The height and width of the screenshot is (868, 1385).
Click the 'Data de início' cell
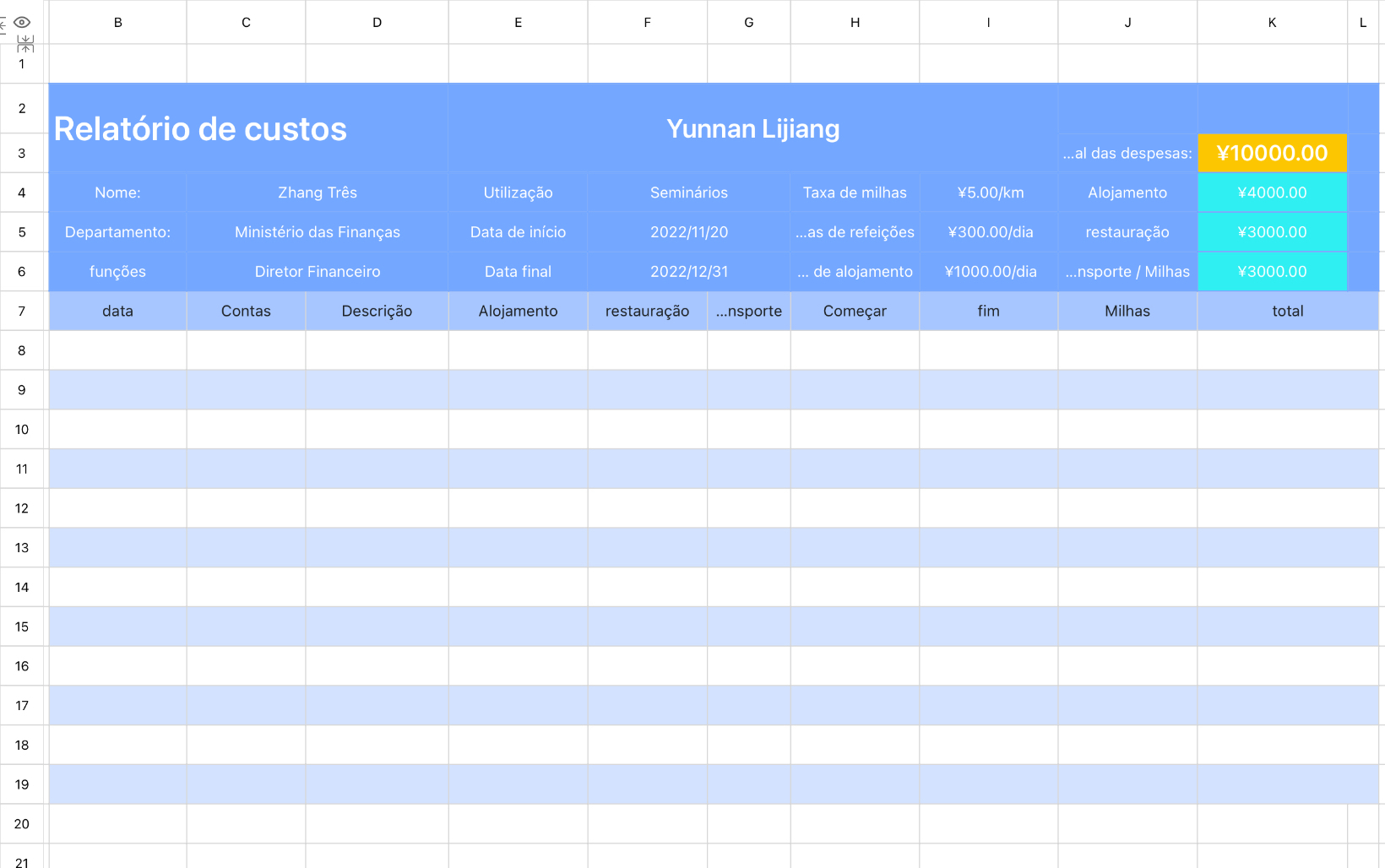[518, 232]
